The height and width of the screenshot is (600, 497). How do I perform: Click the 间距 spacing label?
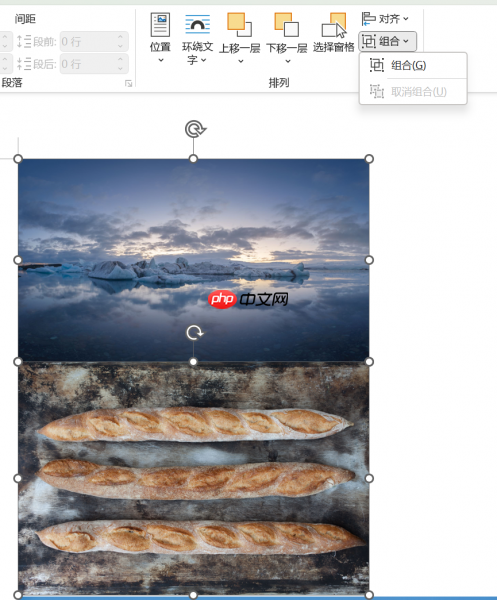pos(25,19)
